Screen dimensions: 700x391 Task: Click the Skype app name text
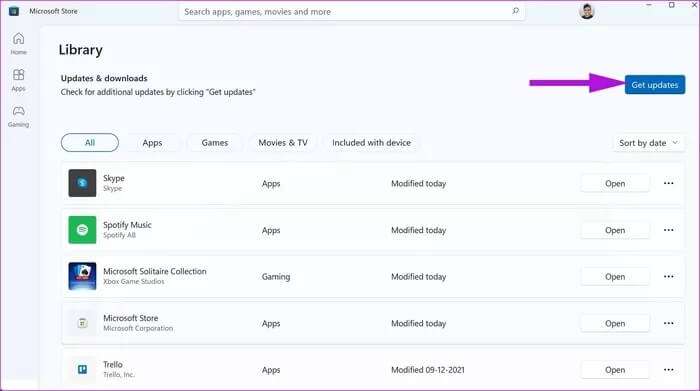click(114, 178)
